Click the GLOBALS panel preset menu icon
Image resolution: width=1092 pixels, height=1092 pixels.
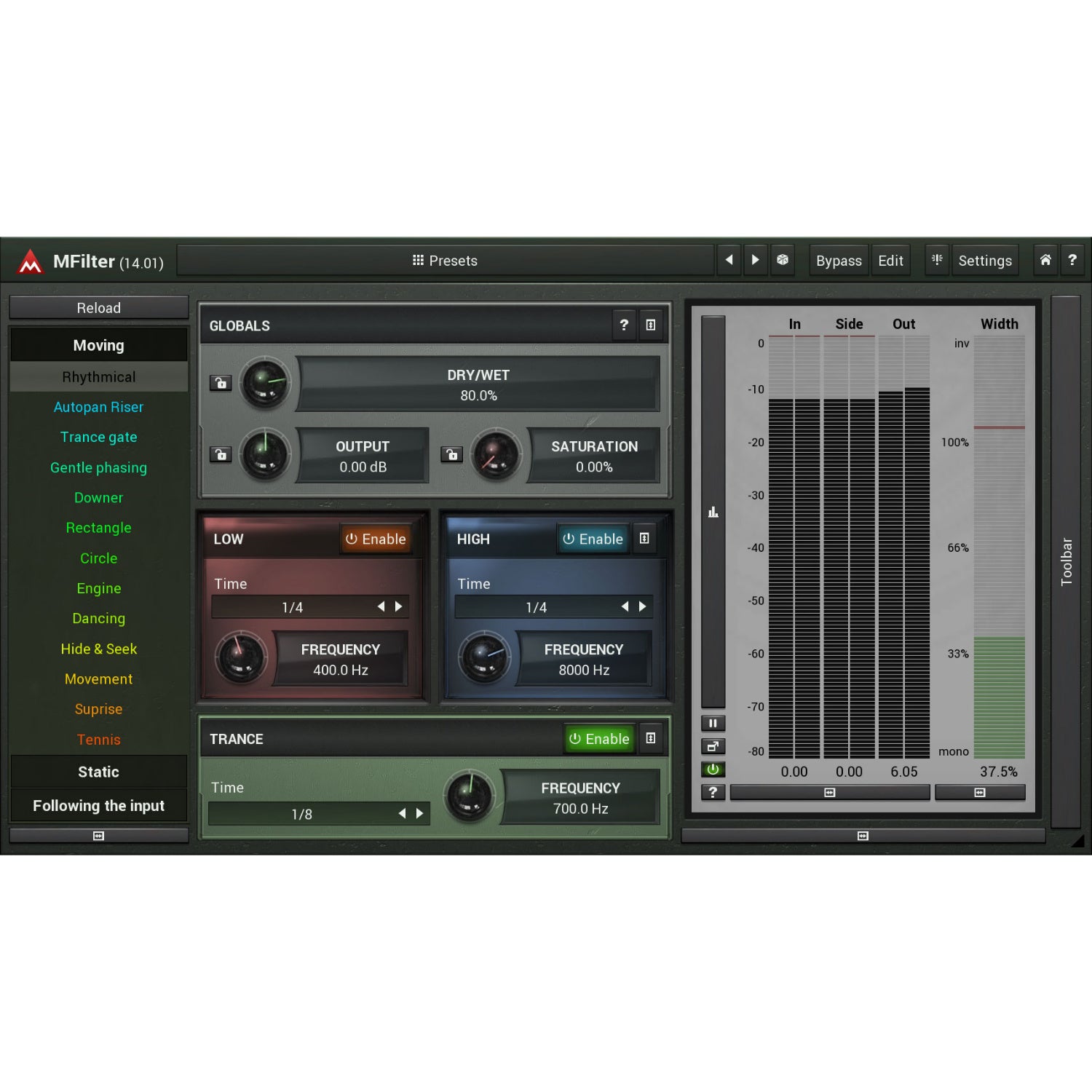(651, 325)
